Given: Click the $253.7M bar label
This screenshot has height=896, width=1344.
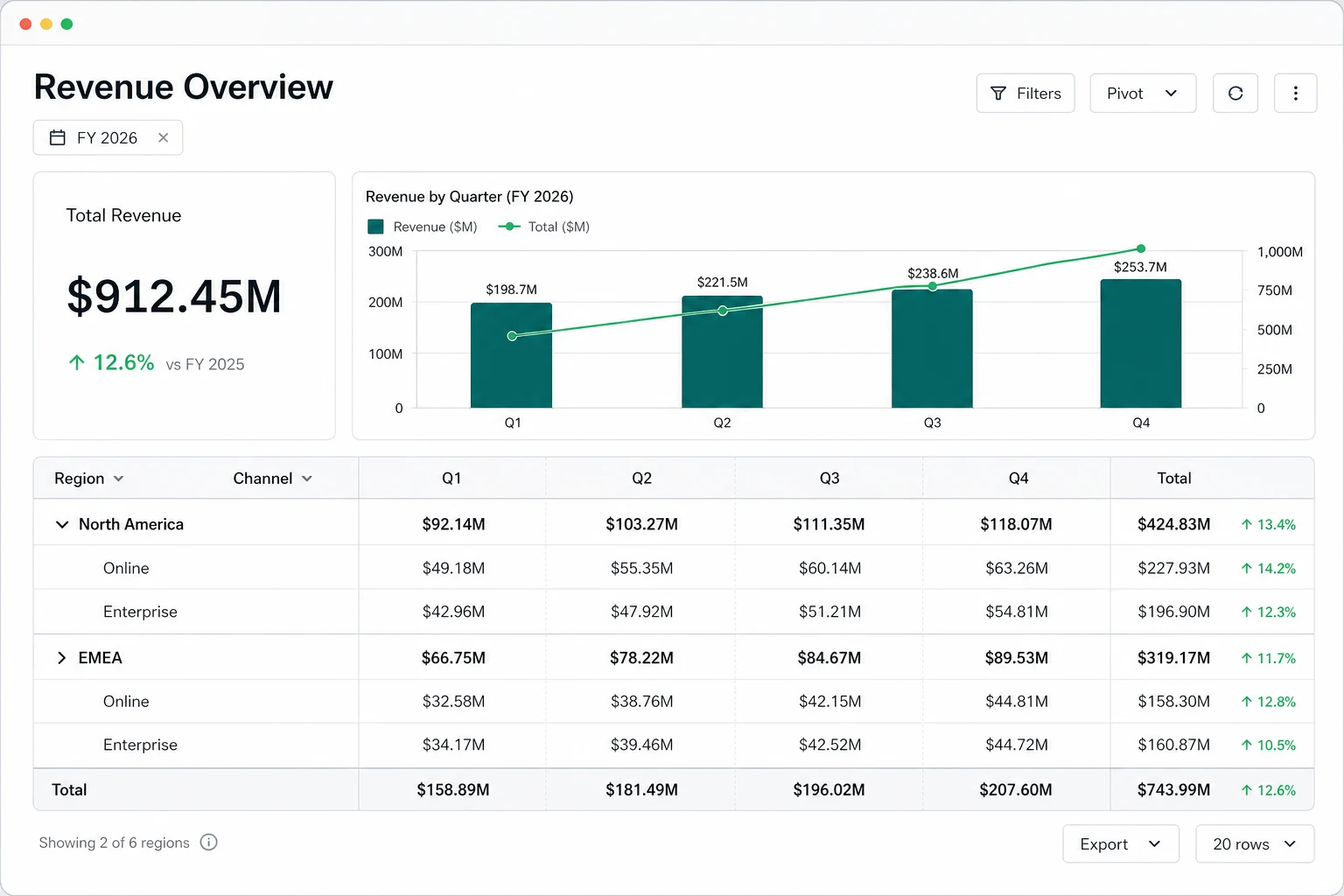Looking at the screenshot, I should pyautogui.click(x=1140, y=267).
